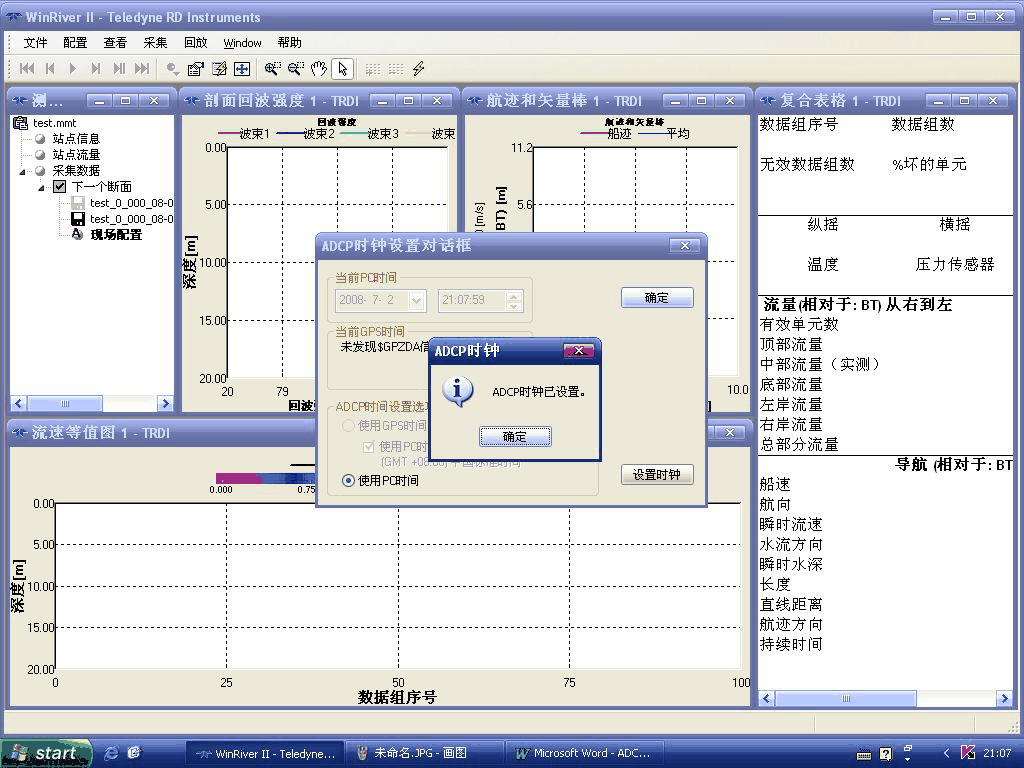Toggle the 下一个断面 checkbox in the tree
1024x768 pixels.
point(60,187)
